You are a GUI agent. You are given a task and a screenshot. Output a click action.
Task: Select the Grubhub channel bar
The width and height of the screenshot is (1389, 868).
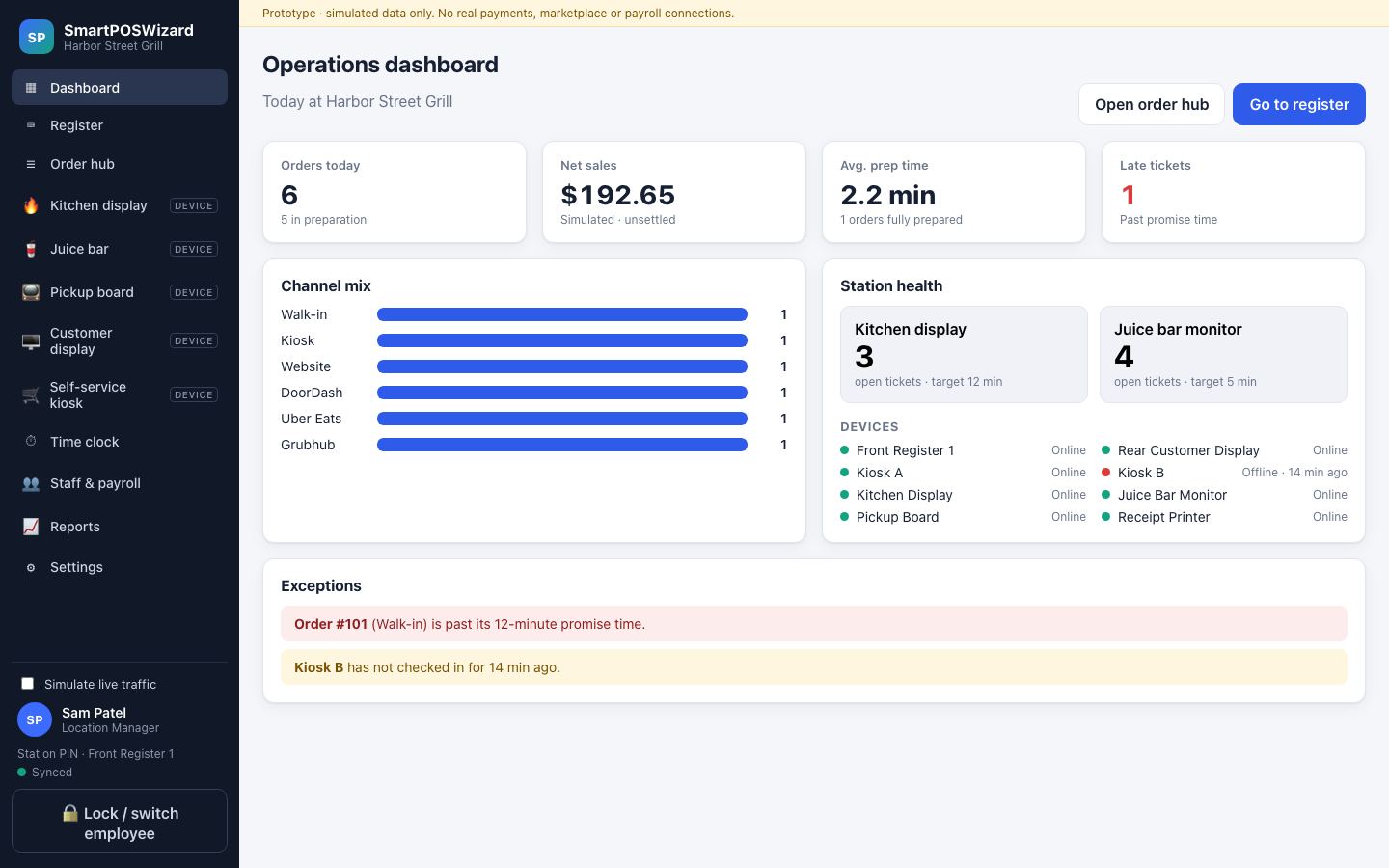(562, 445)
